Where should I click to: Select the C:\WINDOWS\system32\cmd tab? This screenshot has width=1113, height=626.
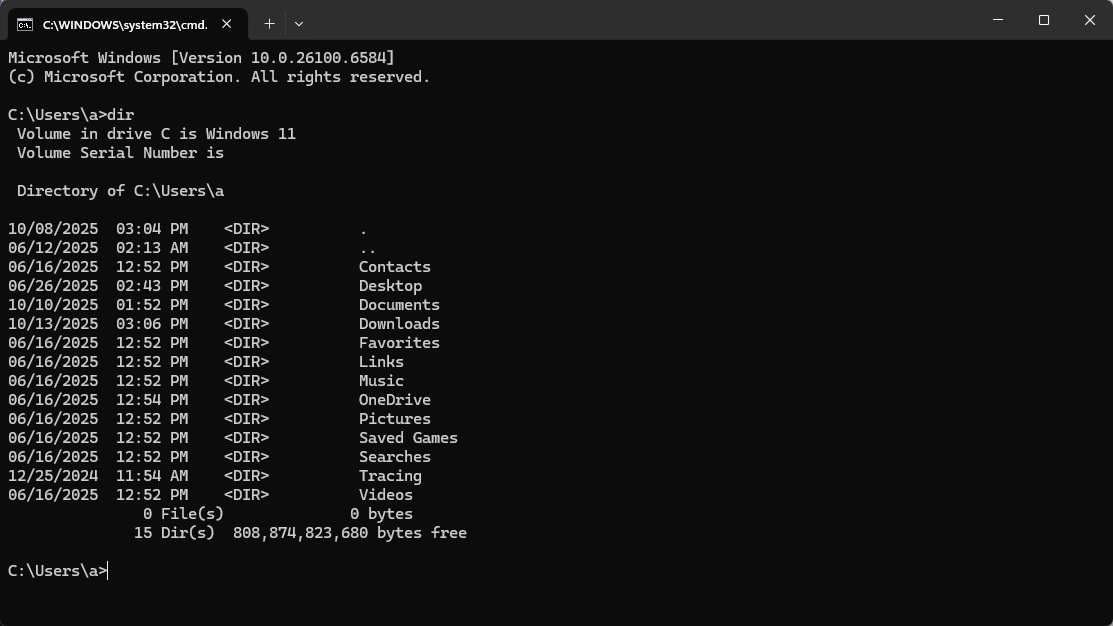[x=125, y=22]
